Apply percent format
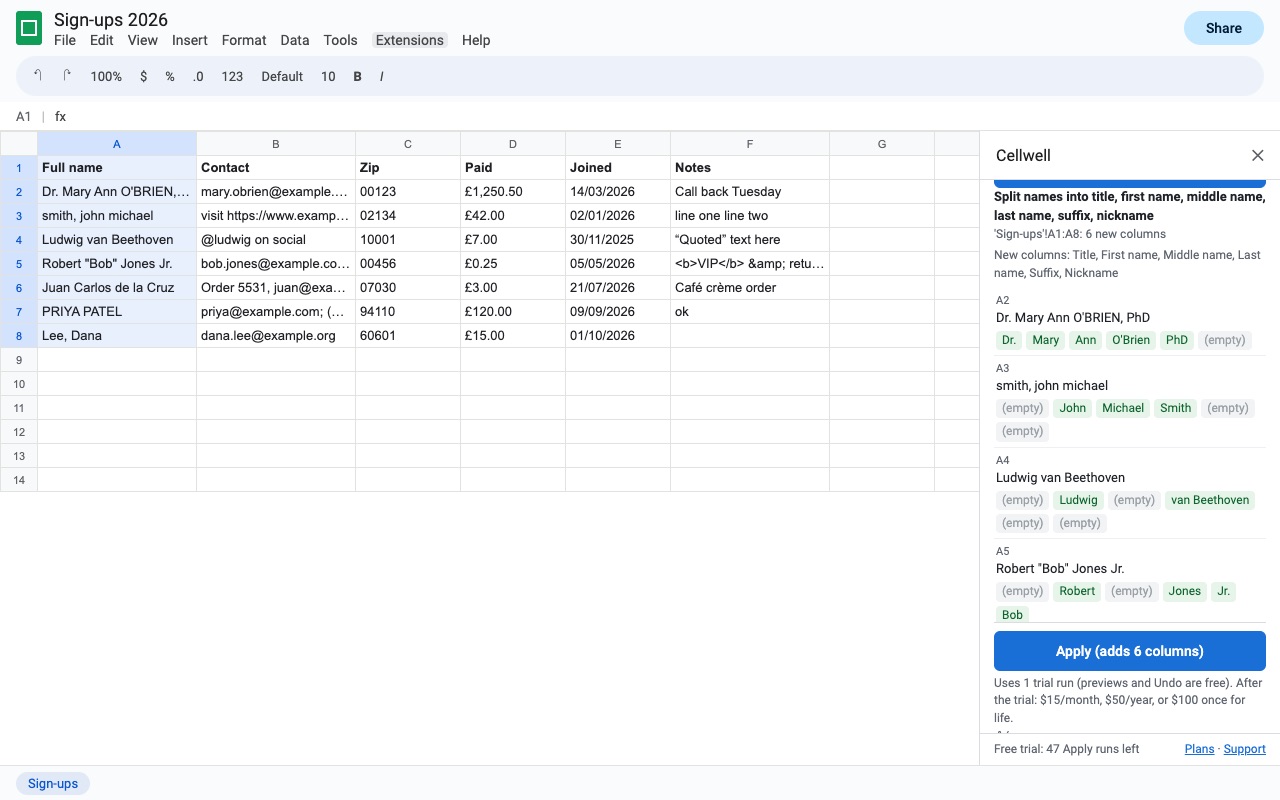The height and width of the screenshot is (800, 1280). tap(170, 76)
